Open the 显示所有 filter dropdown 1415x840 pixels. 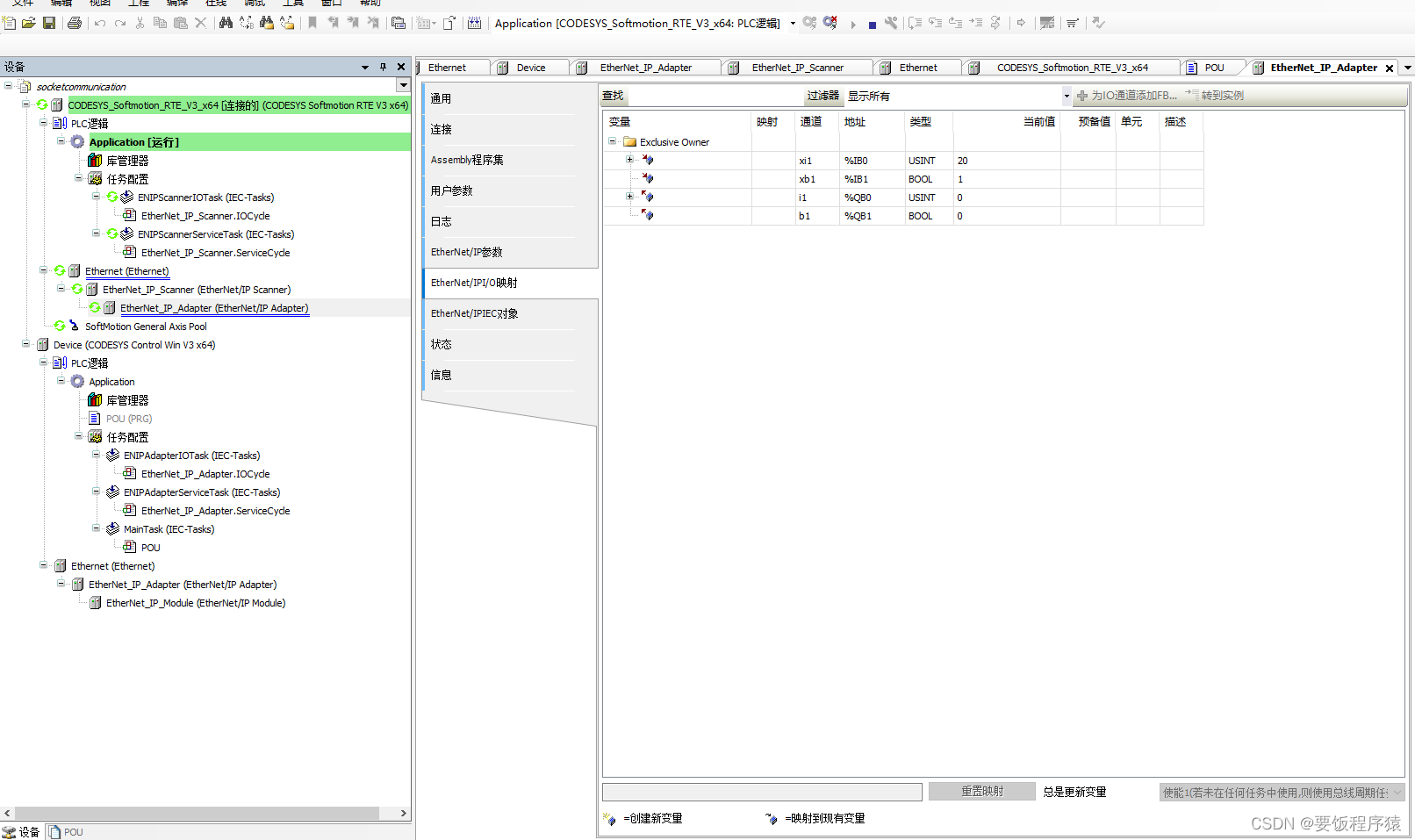tap(1066, 96)
